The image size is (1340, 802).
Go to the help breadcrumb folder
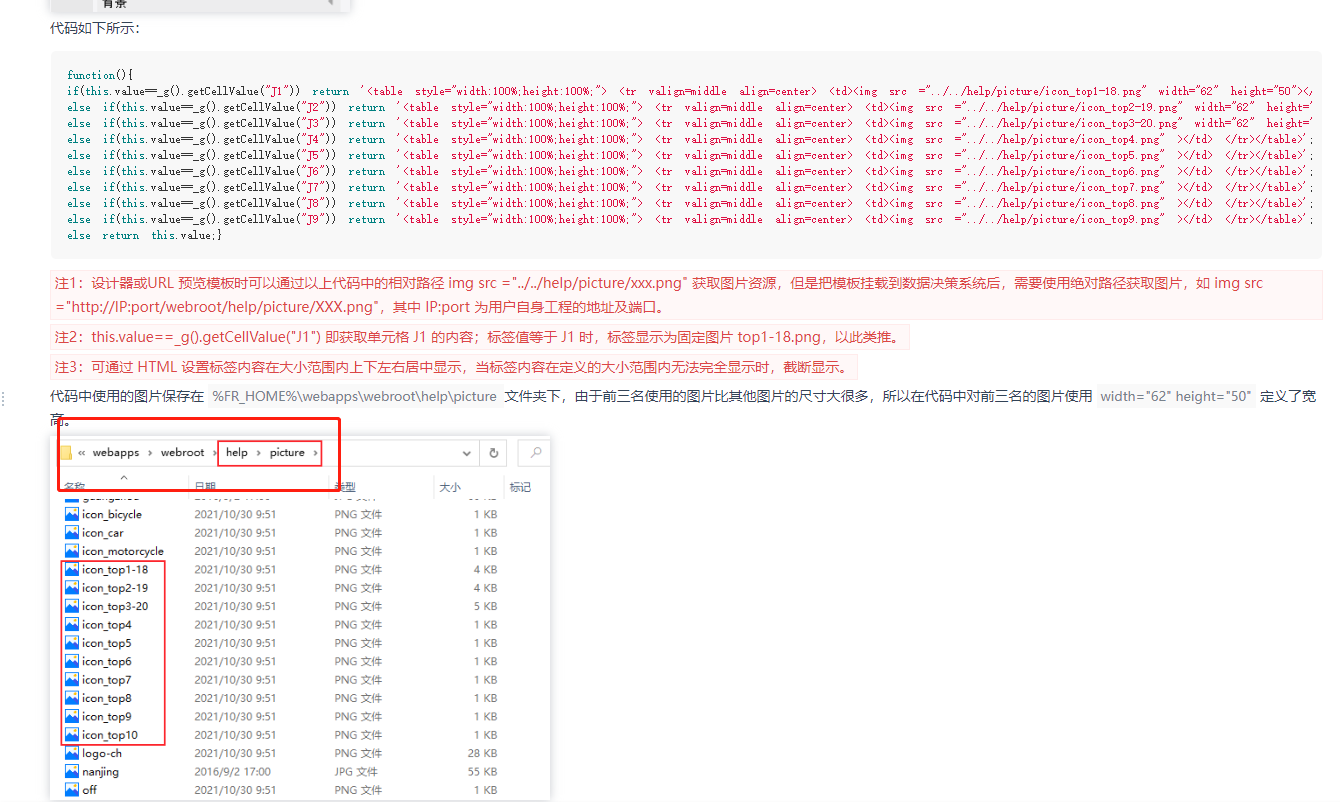(x=237, y=453)
